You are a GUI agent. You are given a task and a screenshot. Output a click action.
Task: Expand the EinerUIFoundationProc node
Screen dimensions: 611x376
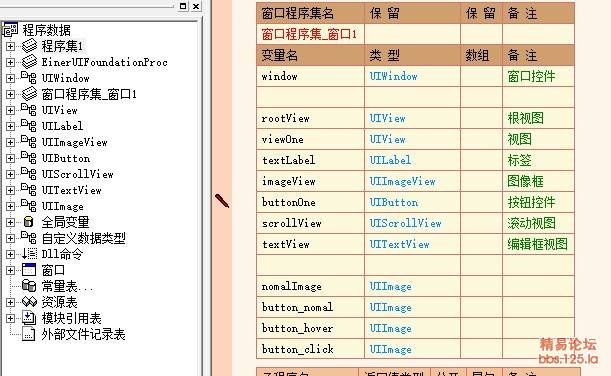11,62
